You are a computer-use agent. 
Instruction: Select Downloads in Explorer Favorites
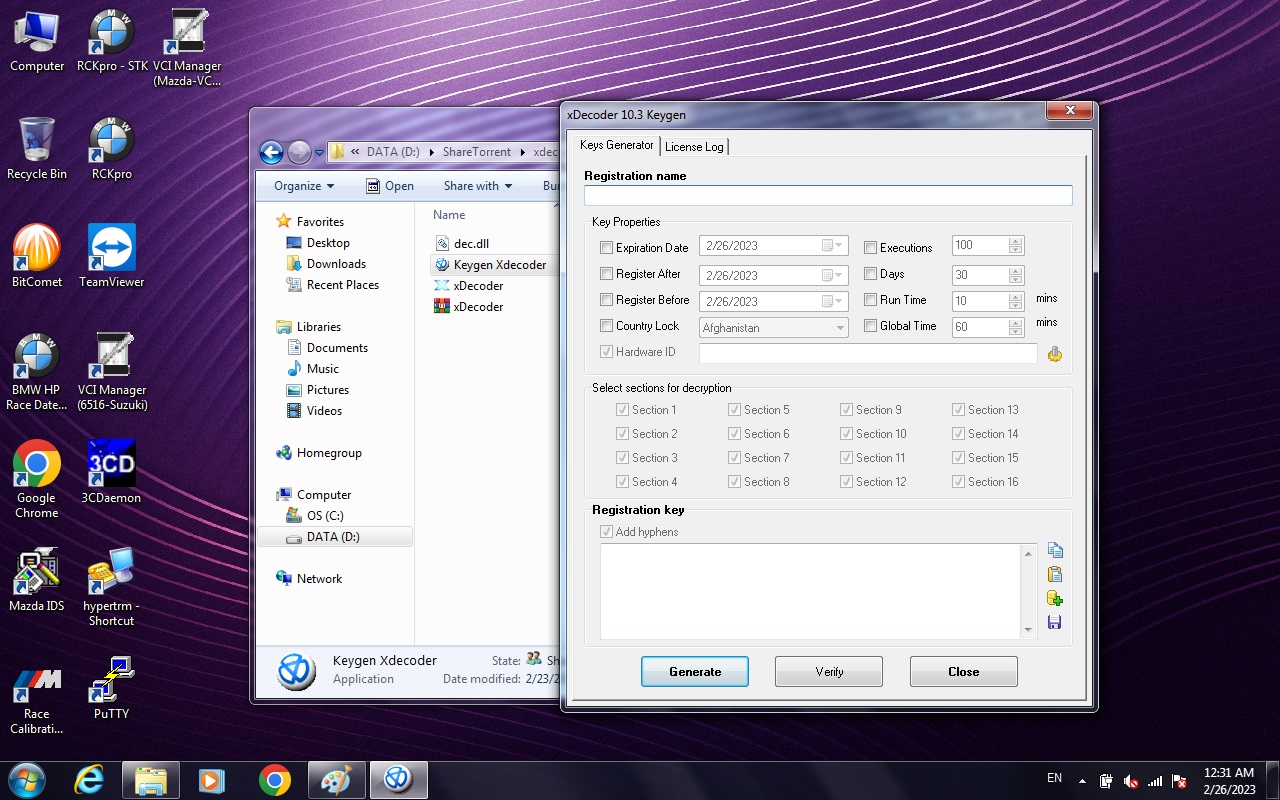pyautogui.click(x=336, y=264)
